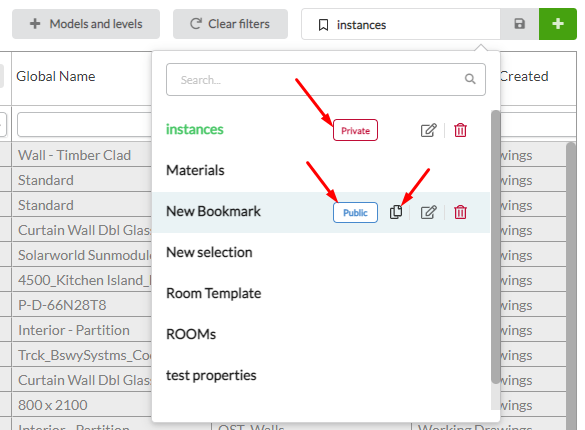Edit the instances bookmark

click(428, 130)
